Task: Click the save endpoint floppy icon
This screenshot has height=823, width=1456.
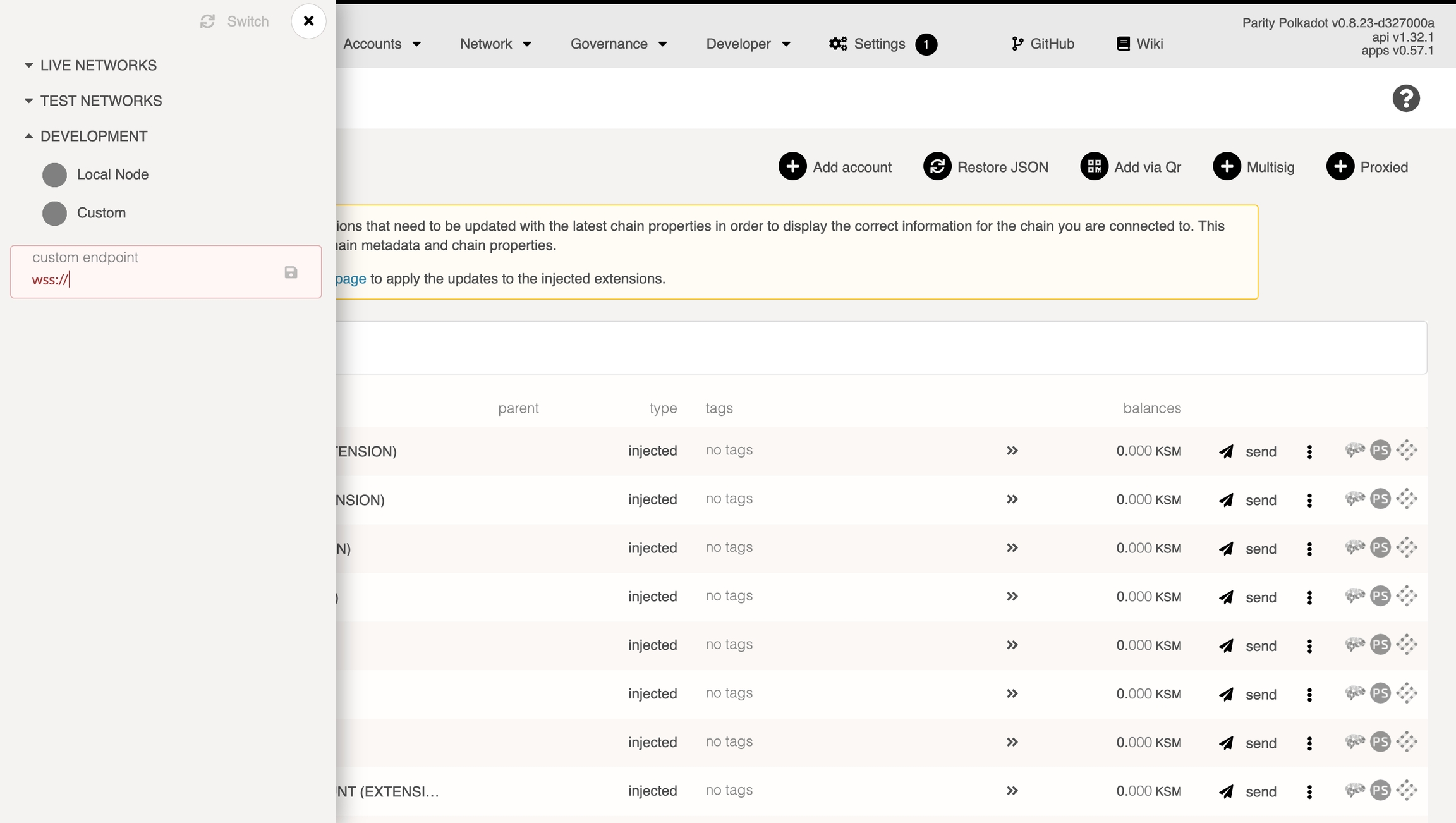Action: coord(291,272)
